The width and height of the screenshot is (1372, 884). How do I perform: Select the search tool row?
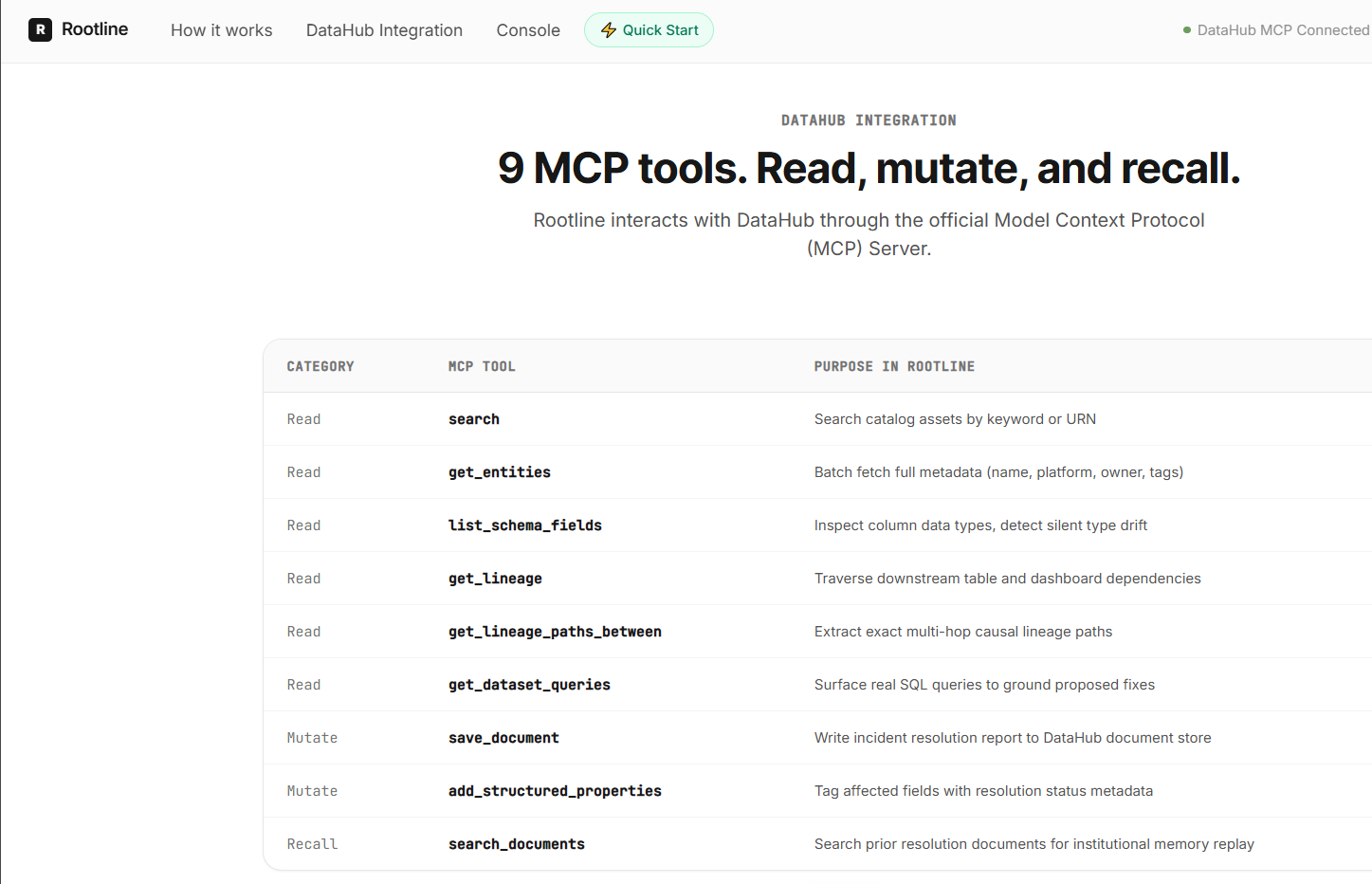(817, 419)
